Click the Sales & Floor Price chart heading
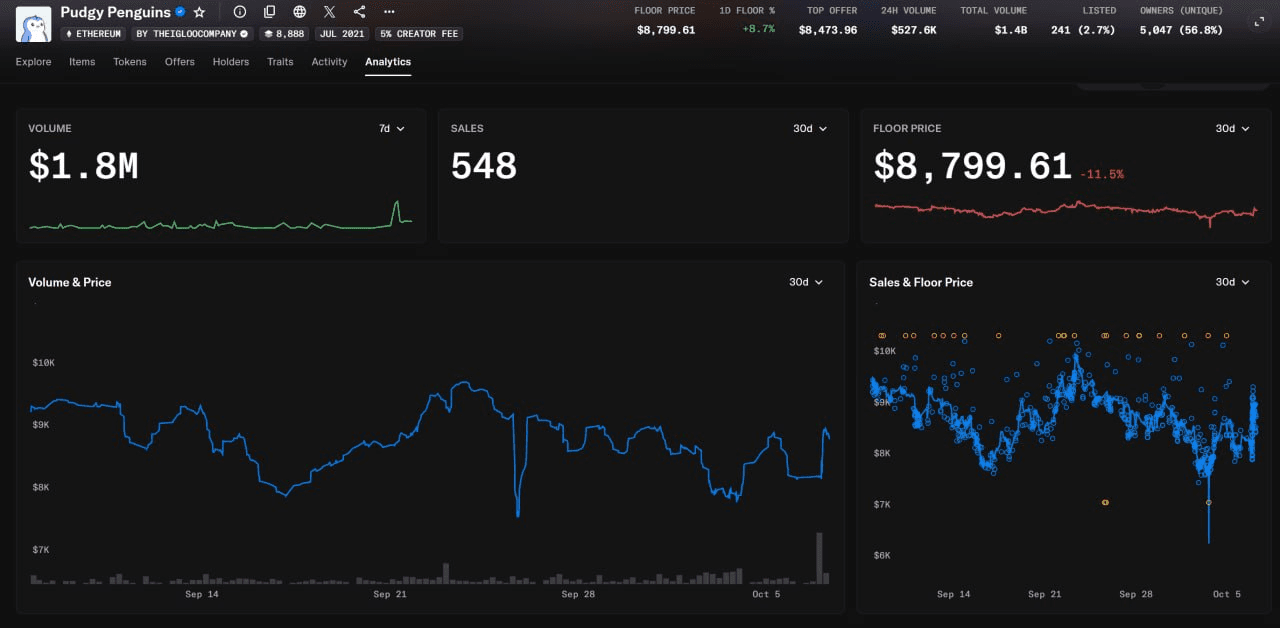This screenshot has height=628, width=1280. 921,283
